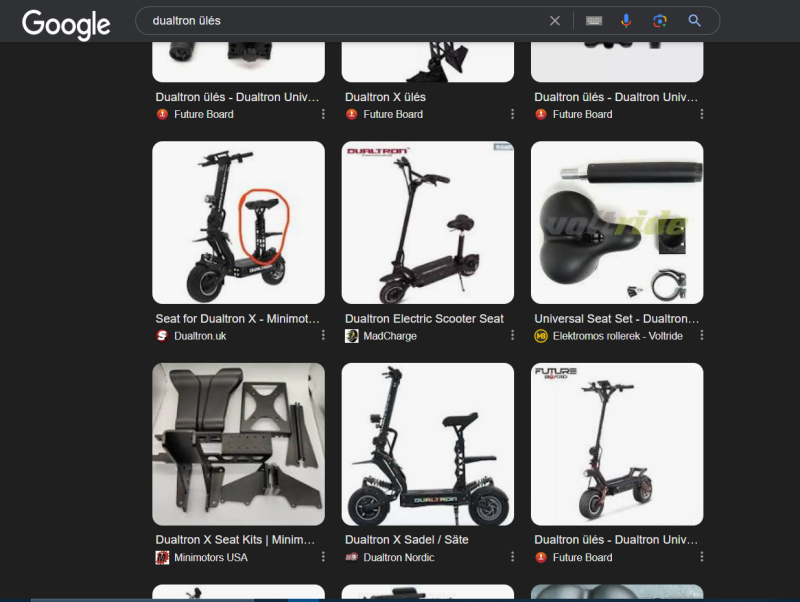Open the MadCharge source link
This screenshot has height=602, width=800.
pyautogui.click(x=390, y=336)
